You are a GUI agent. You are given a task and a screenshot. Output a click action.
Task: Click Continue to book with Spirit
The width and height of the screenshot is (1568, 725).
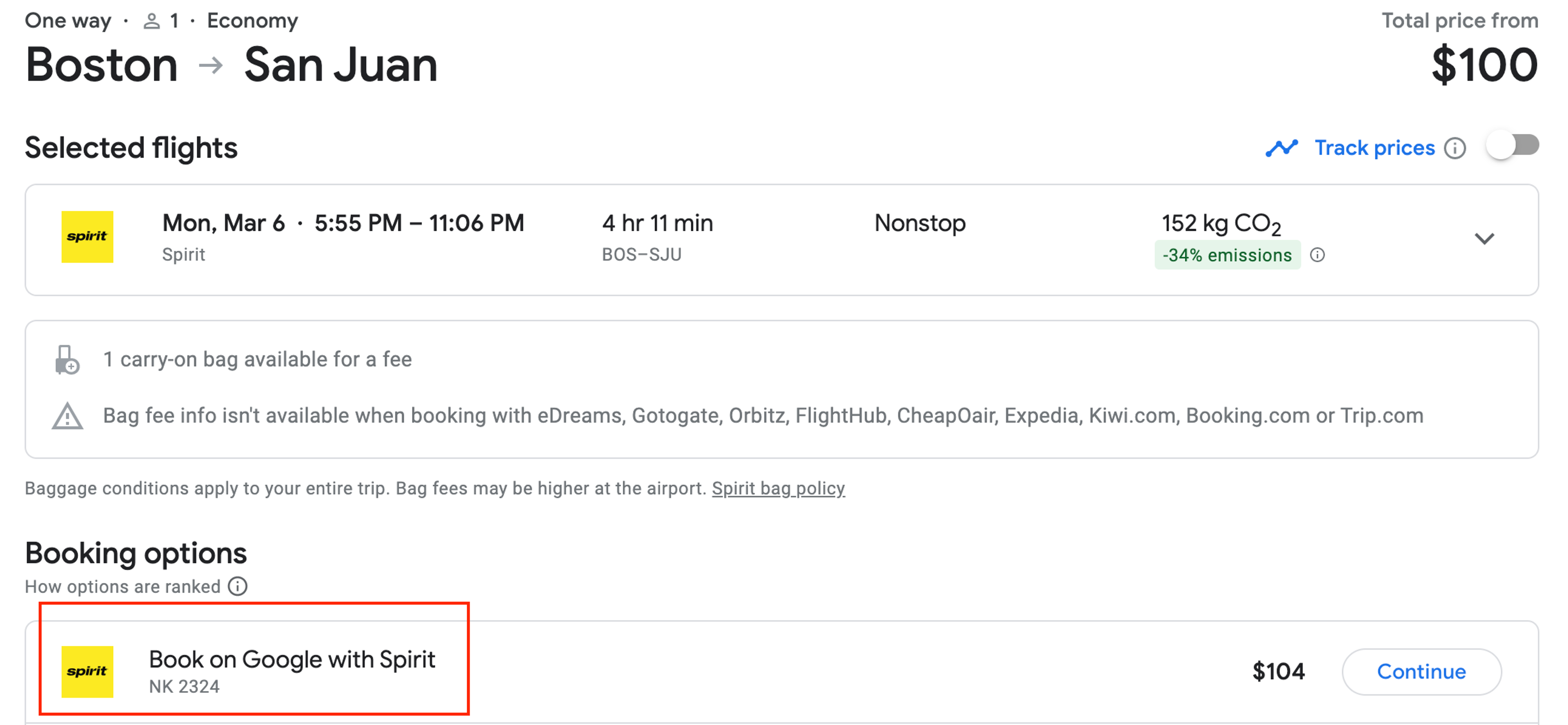pos(1422,671)
